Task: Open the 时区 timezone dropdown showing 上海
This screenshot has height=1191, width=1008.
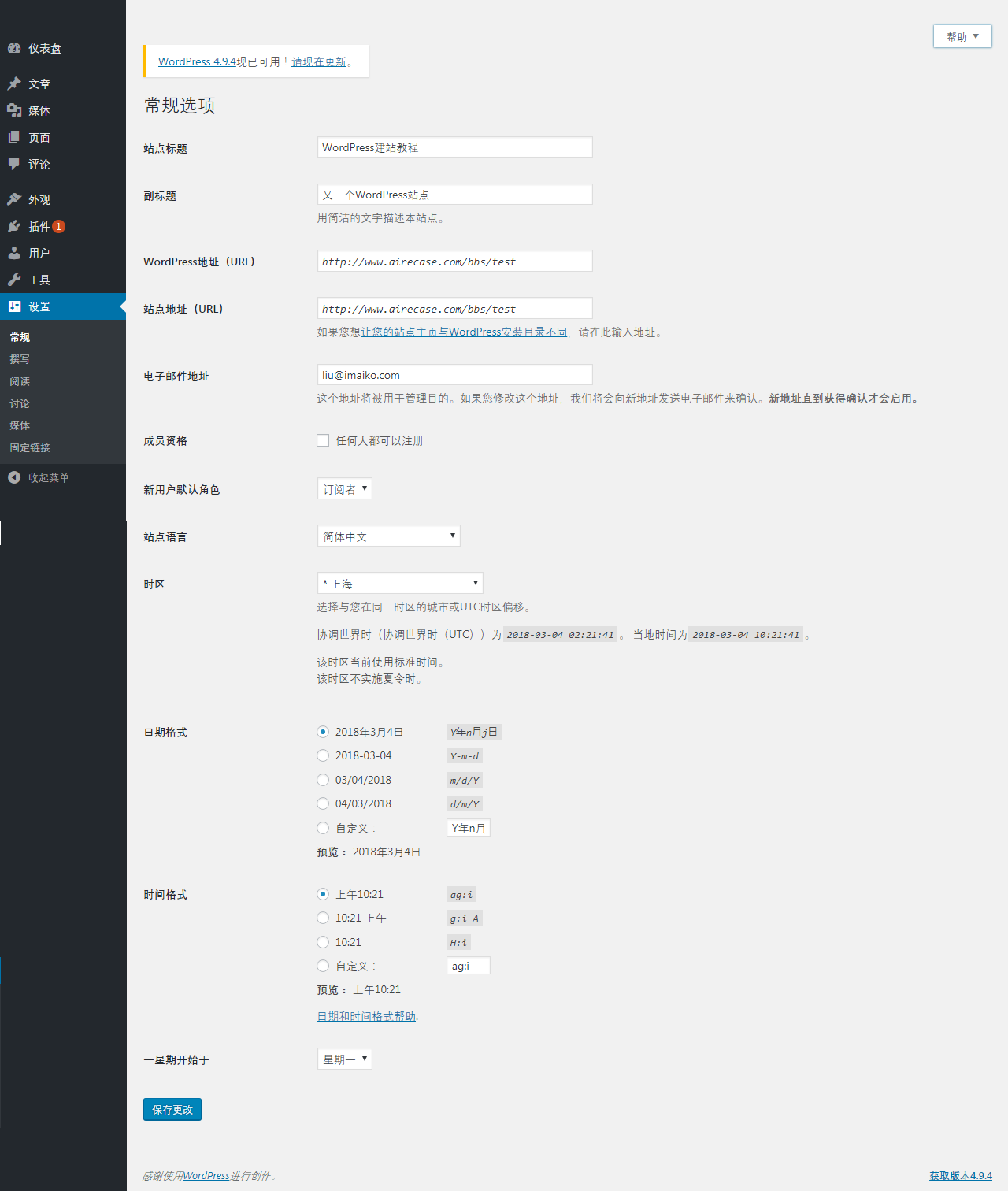Action: coord(400,583)
